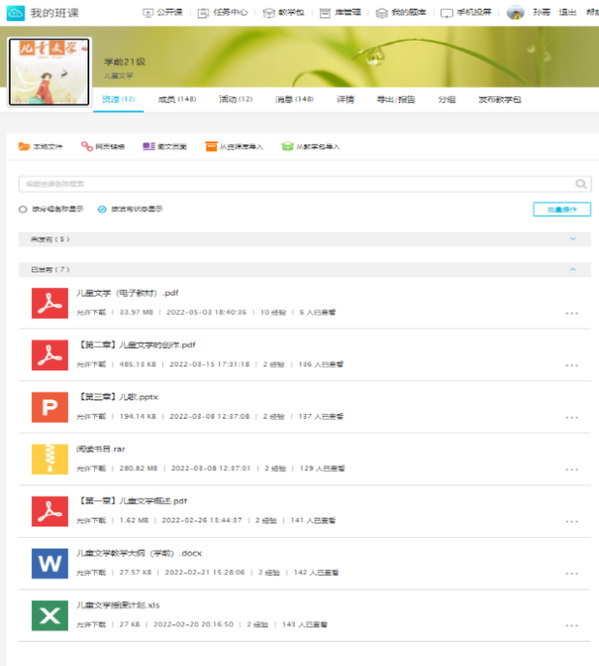The width and height of the screenshot is (599, 666).
Task: Open more options for the .docx file
Action: tap(572, 573)
